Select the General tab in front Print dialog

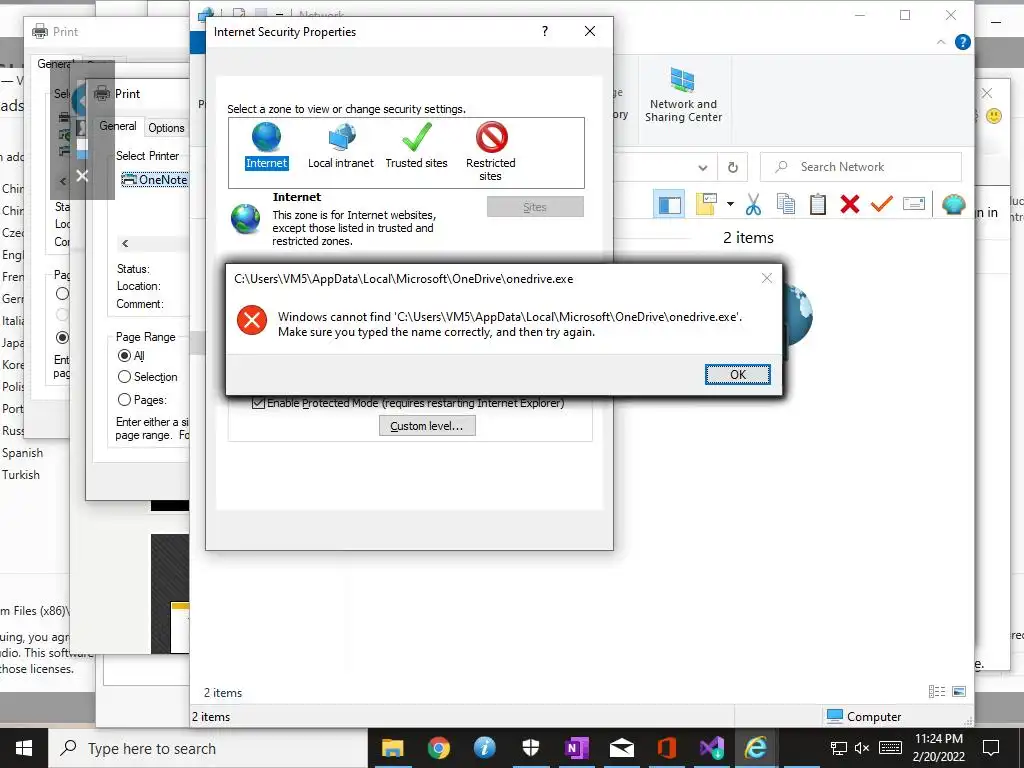[118, 126]
